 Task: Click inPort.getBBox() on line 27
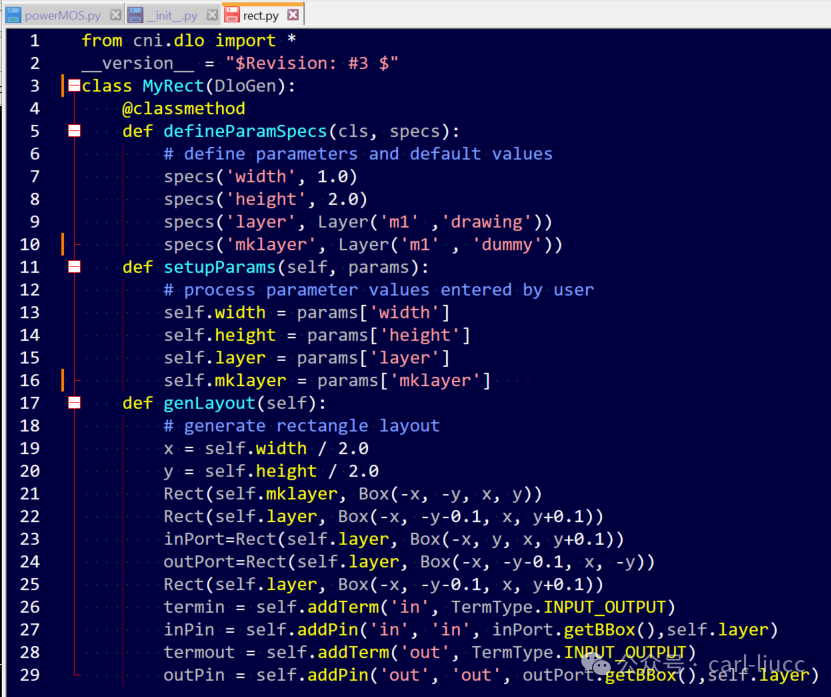[574, 630]
